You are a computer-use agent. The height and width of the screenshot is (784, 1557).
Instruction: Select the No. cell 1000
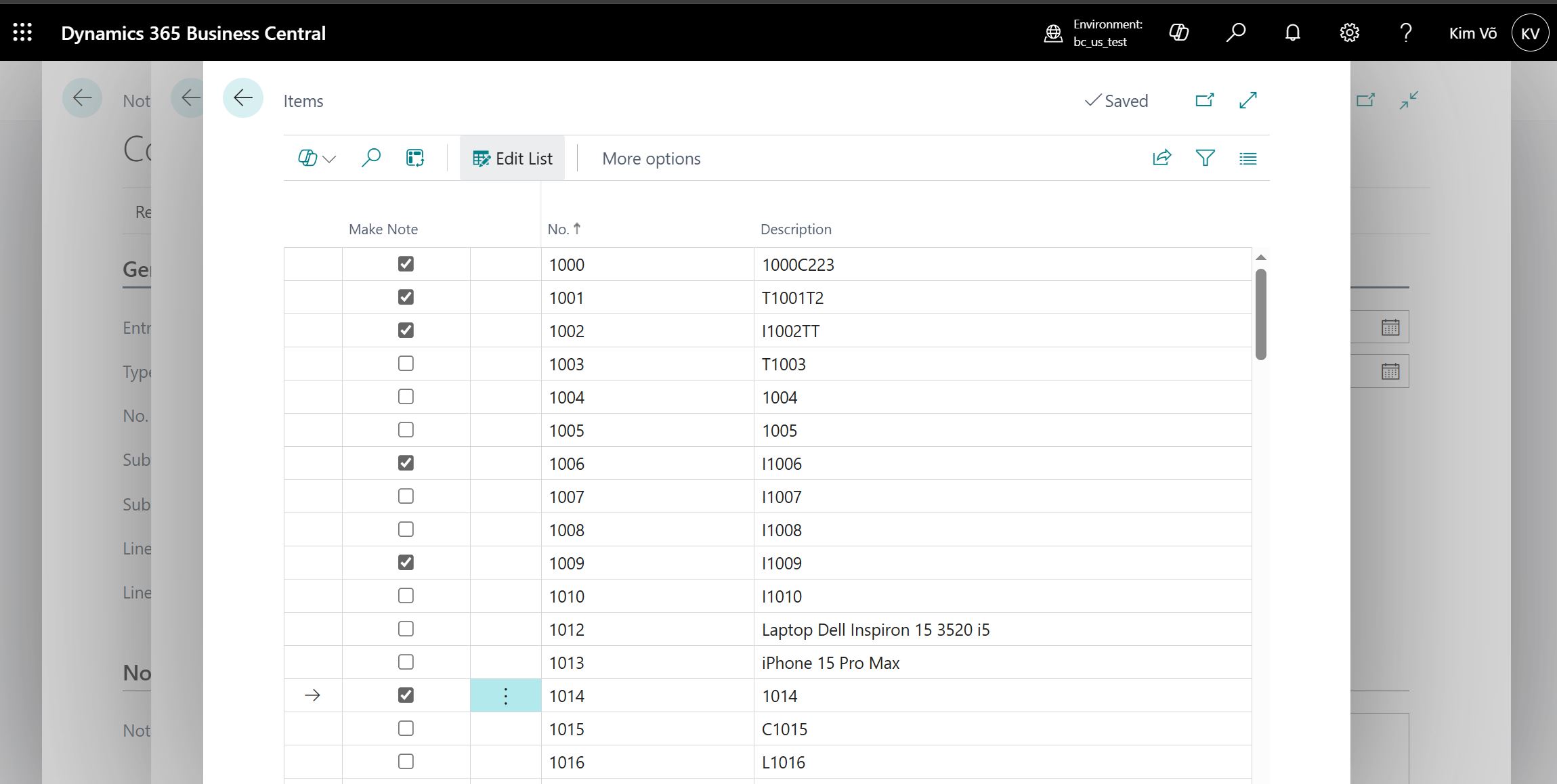point(647,264)
